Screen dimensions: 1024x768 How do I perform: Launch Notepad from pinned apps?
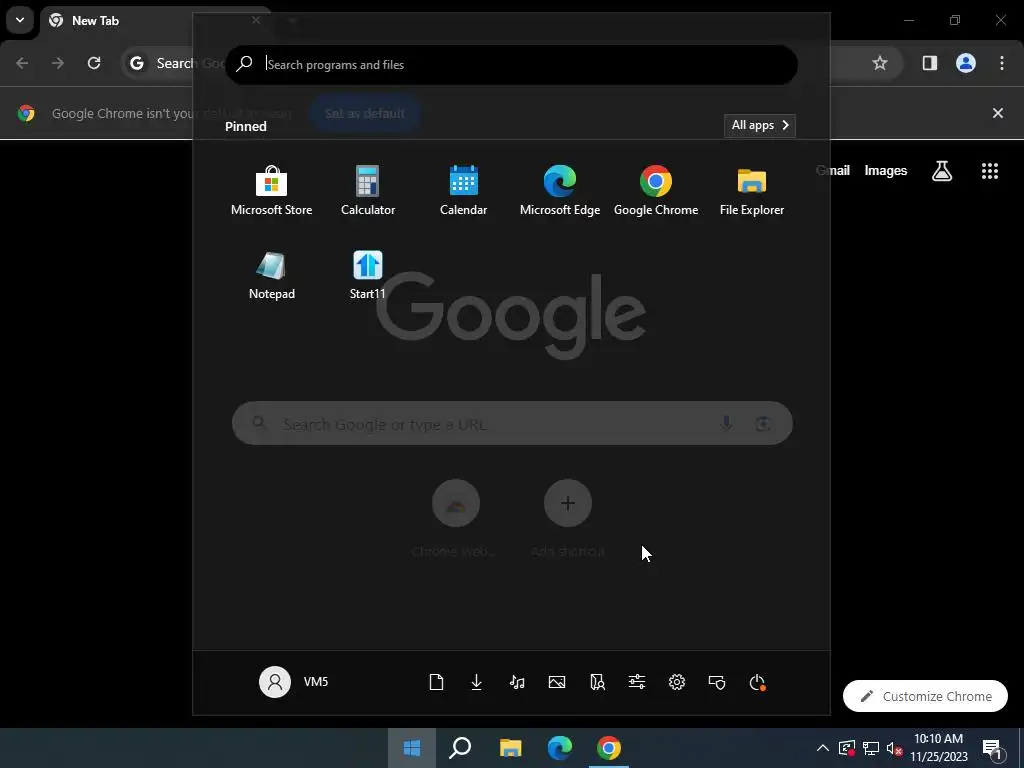click(x=272, y=275)
